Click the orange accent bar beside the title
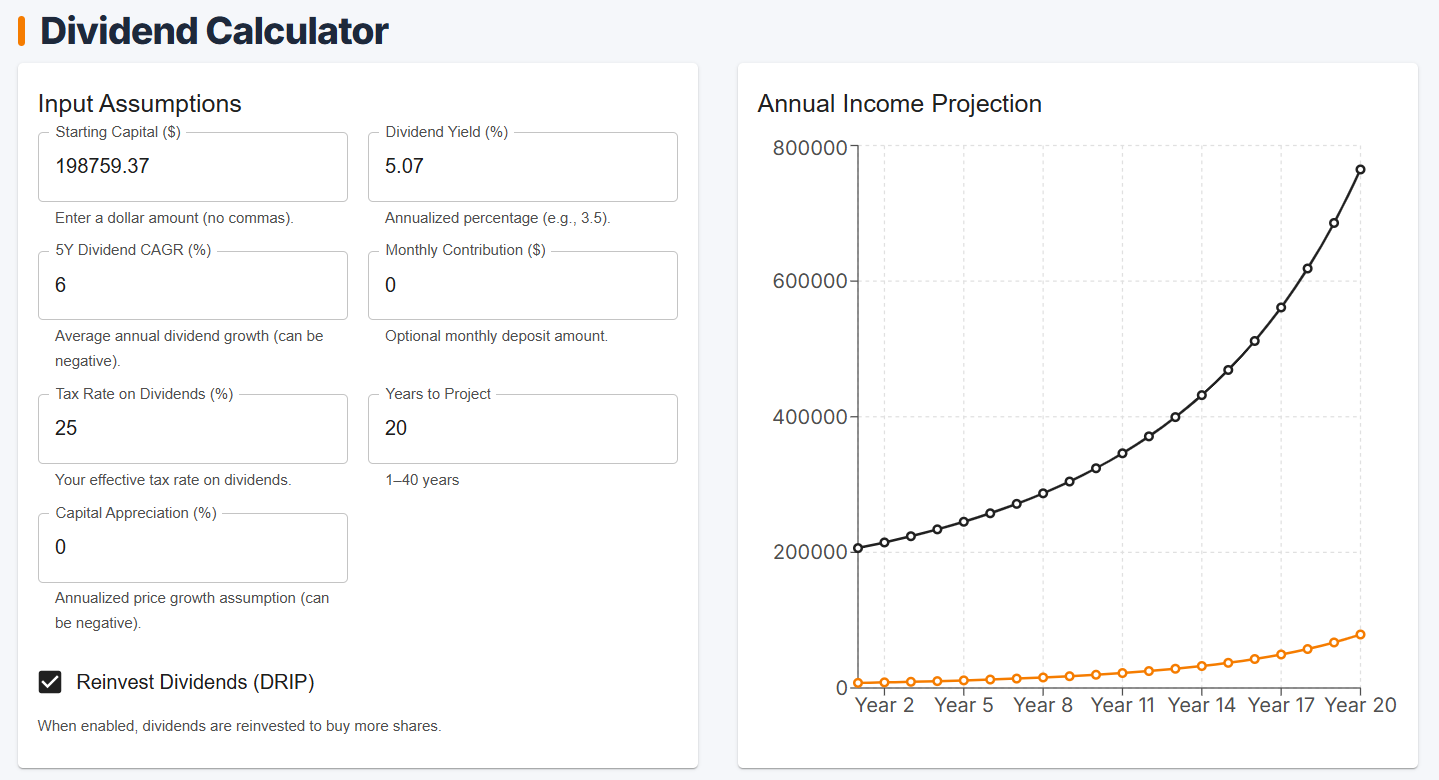 [22, 30]
